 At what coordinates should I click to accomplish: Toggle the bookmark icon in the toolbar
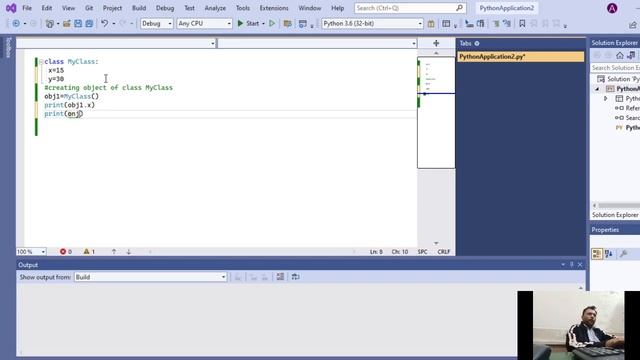pos(522,24)
